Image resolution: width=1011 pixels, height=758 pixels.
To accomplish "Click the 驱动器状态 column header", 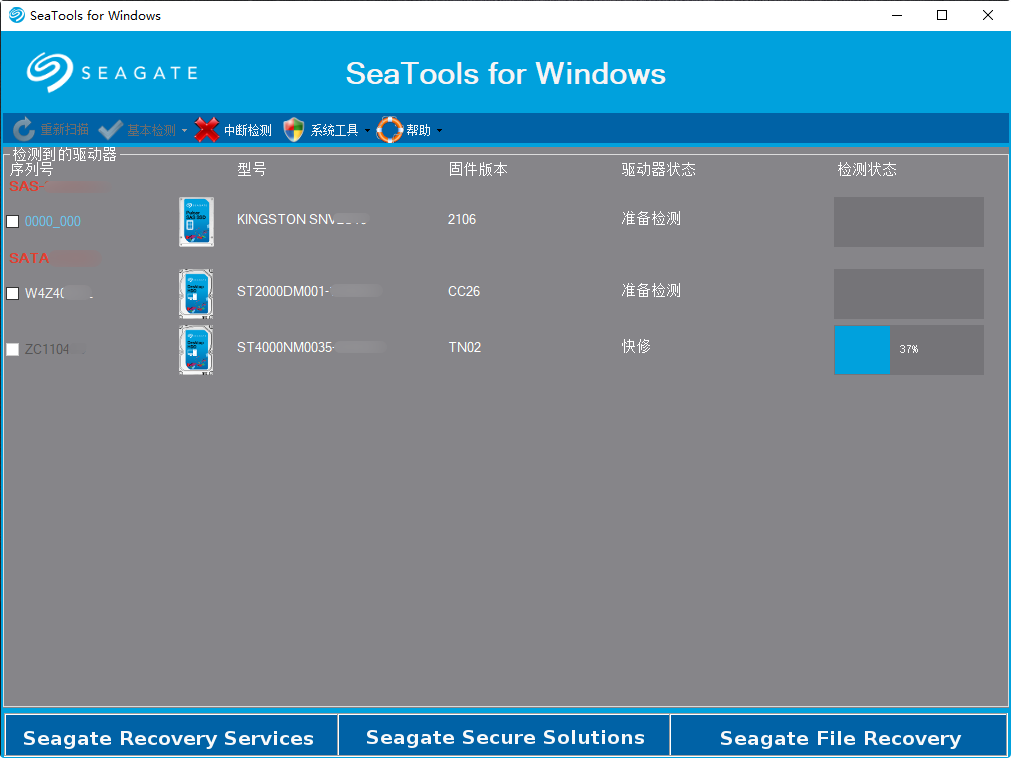I will (x=658, y=170).
